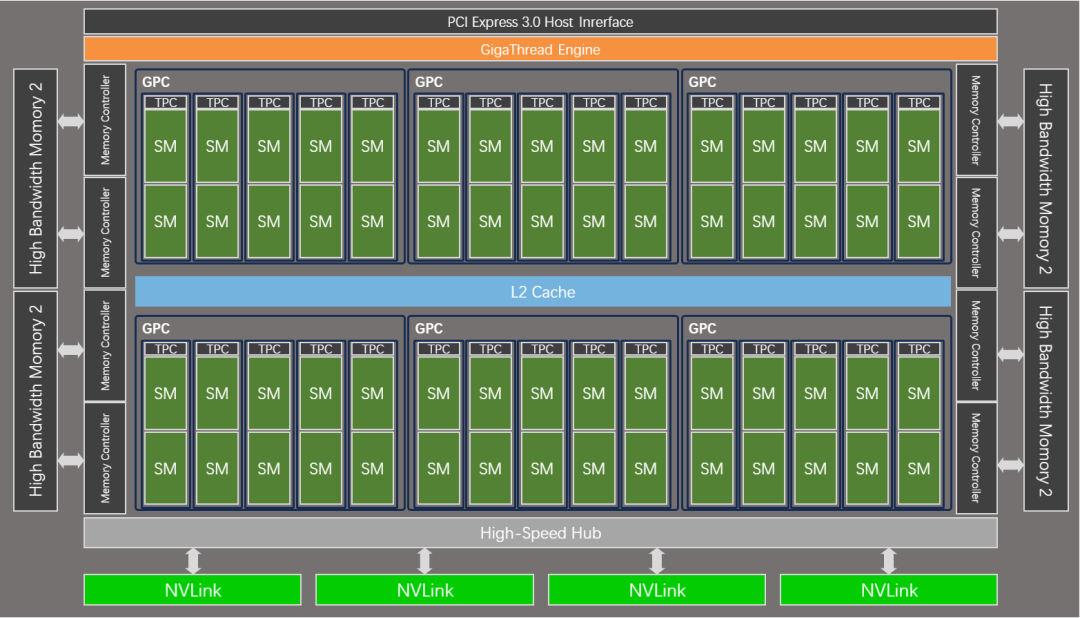Select the topmost Memory Controller on the right side
The height and width of the screenshot is (618, 1080).
(x=977, y=120)
